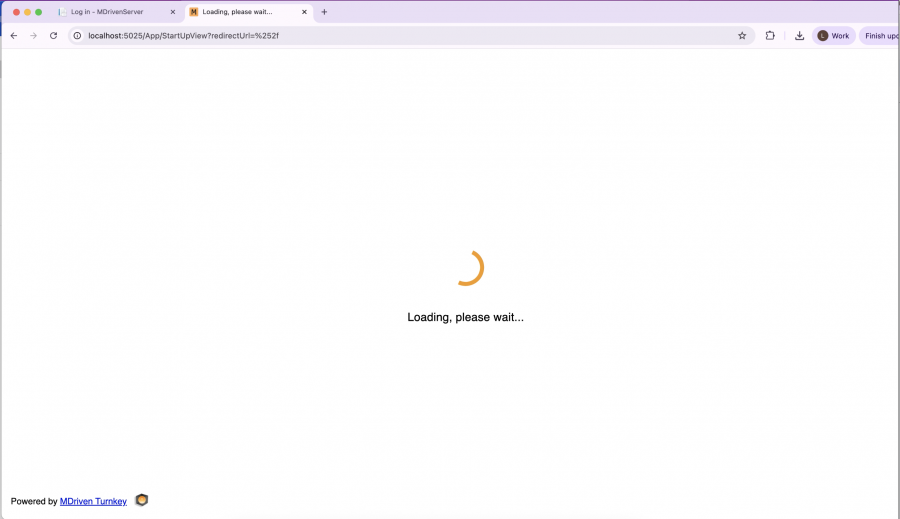Image resolution: width=900 pixels, height=519 pixels.
Task: Close the Loading, please wait tab
Action: pos(304,11)
